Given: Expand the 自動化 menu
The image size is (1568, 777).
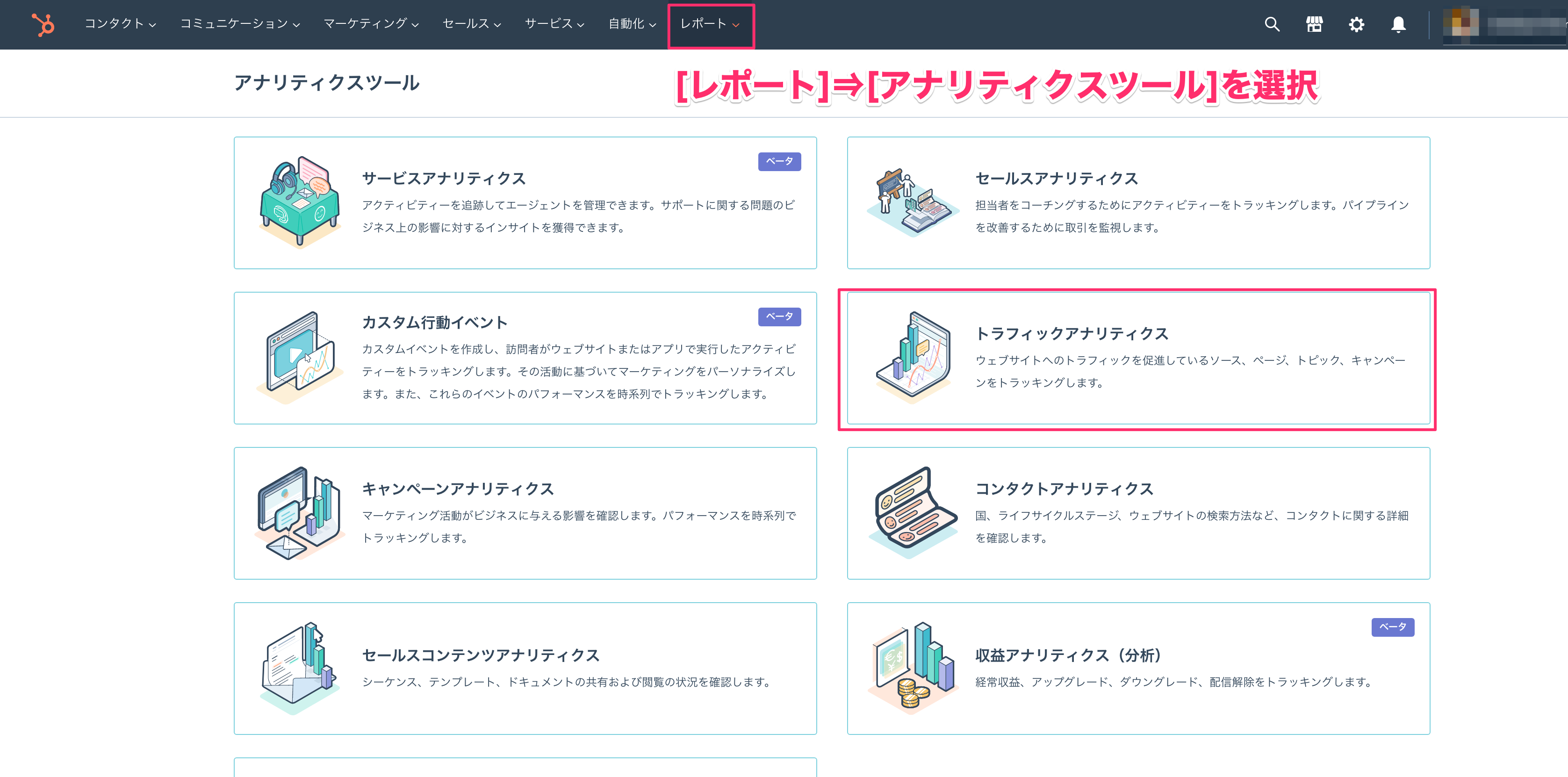Looking at the screenshot, I should [x=633, y=24].
